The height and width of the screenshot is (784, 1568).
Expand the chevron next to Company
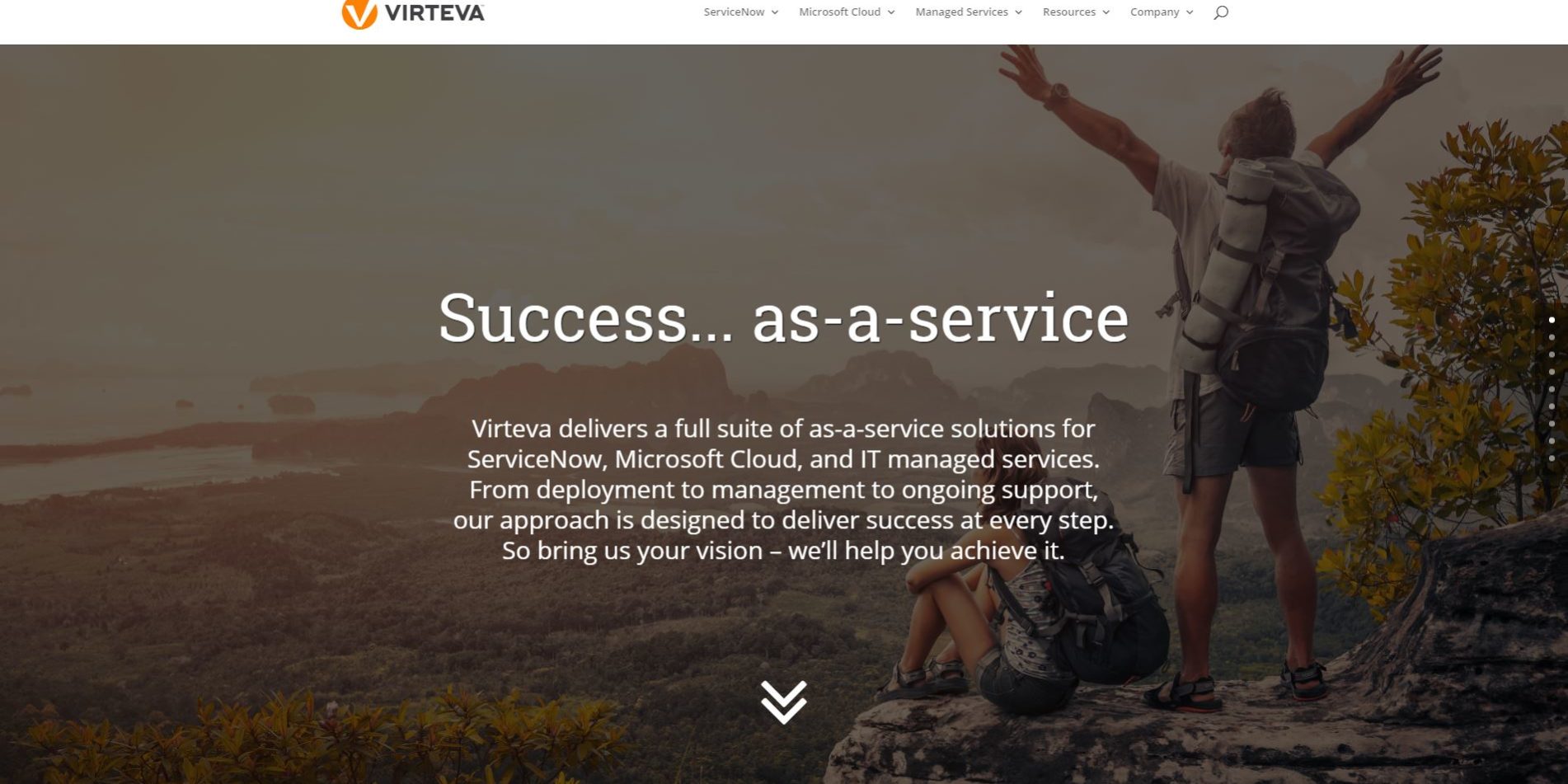(1190, 12)
